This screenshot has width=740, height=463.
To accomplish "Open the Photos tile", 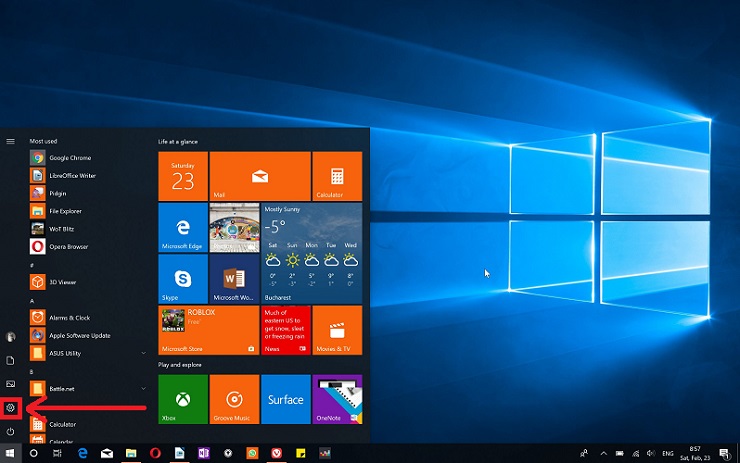I will click(235, 227).
